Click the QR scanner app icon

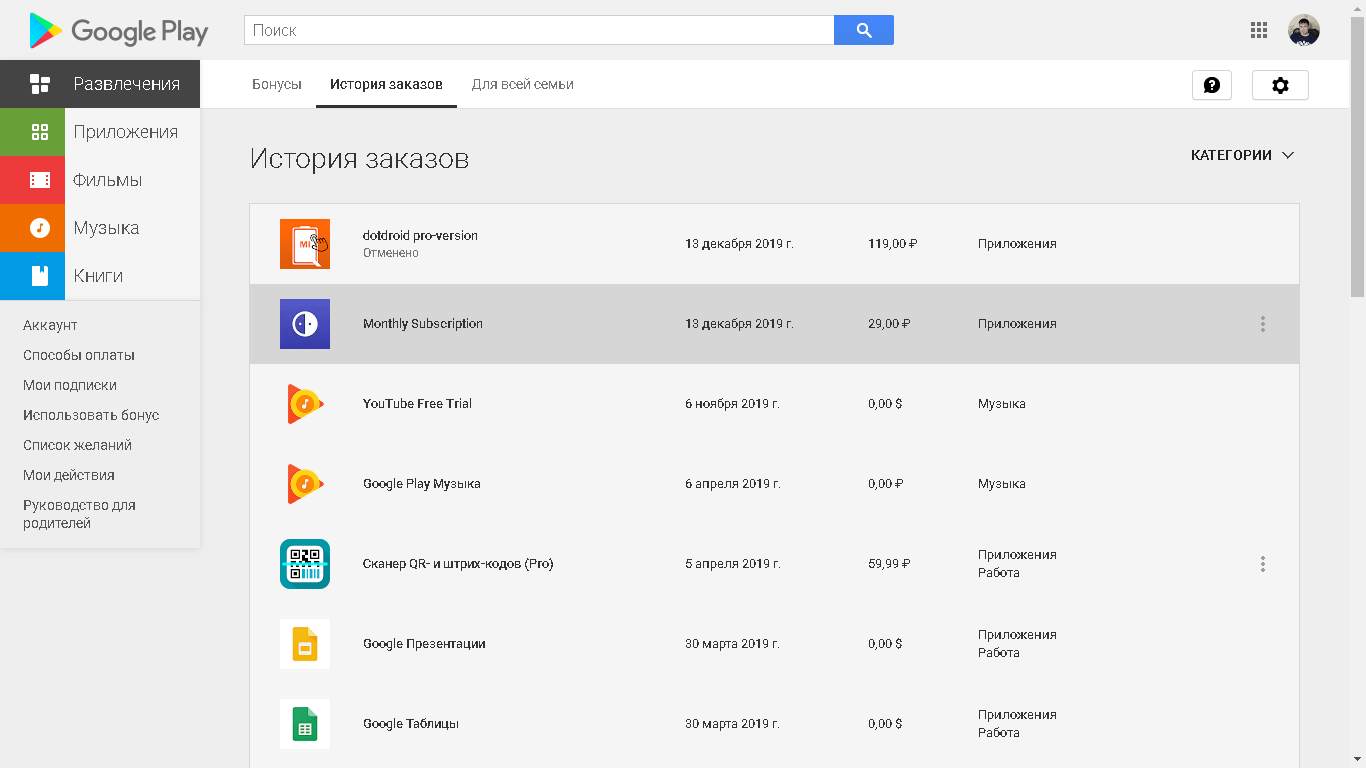pos(305,564)
